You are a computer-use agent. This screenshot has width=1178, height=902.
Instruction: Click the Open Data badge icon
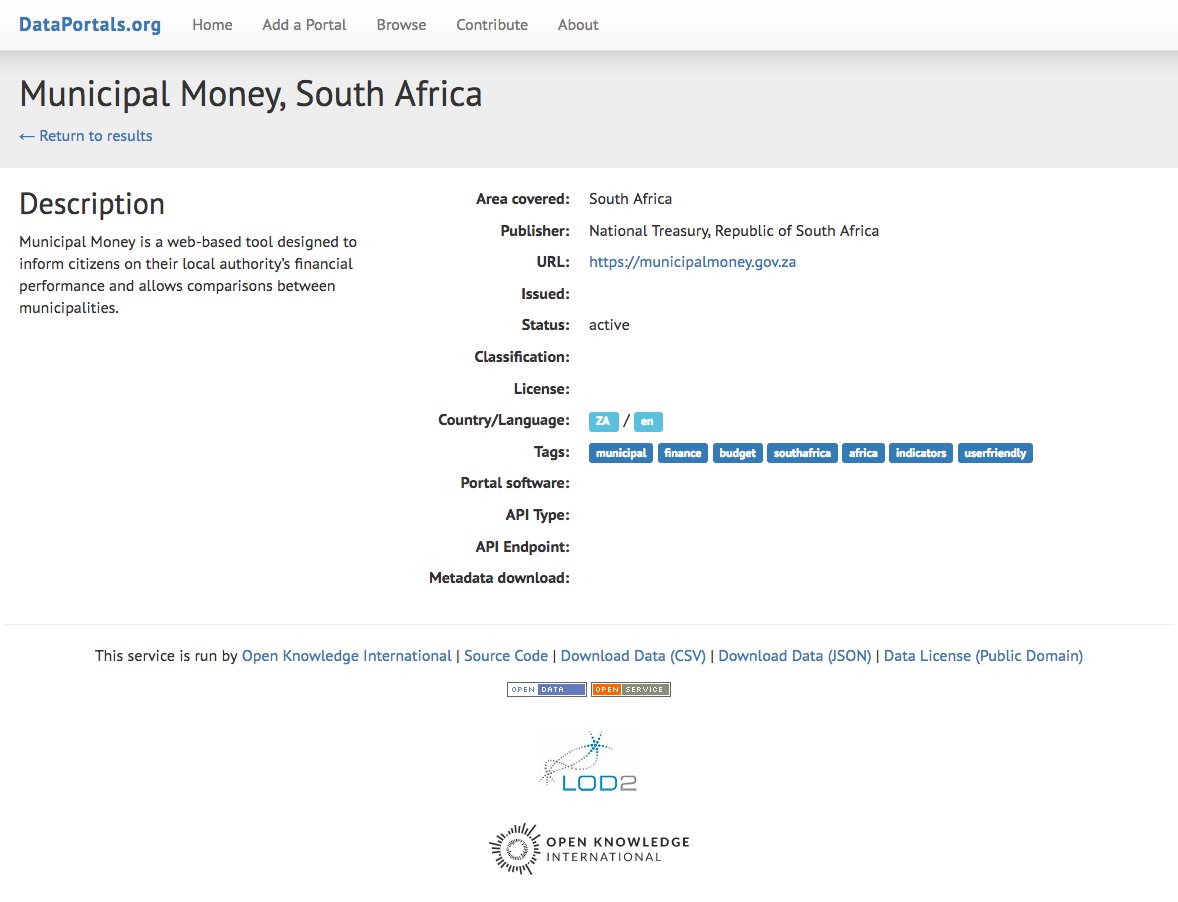pyautogui.click(x=546, y=689)
